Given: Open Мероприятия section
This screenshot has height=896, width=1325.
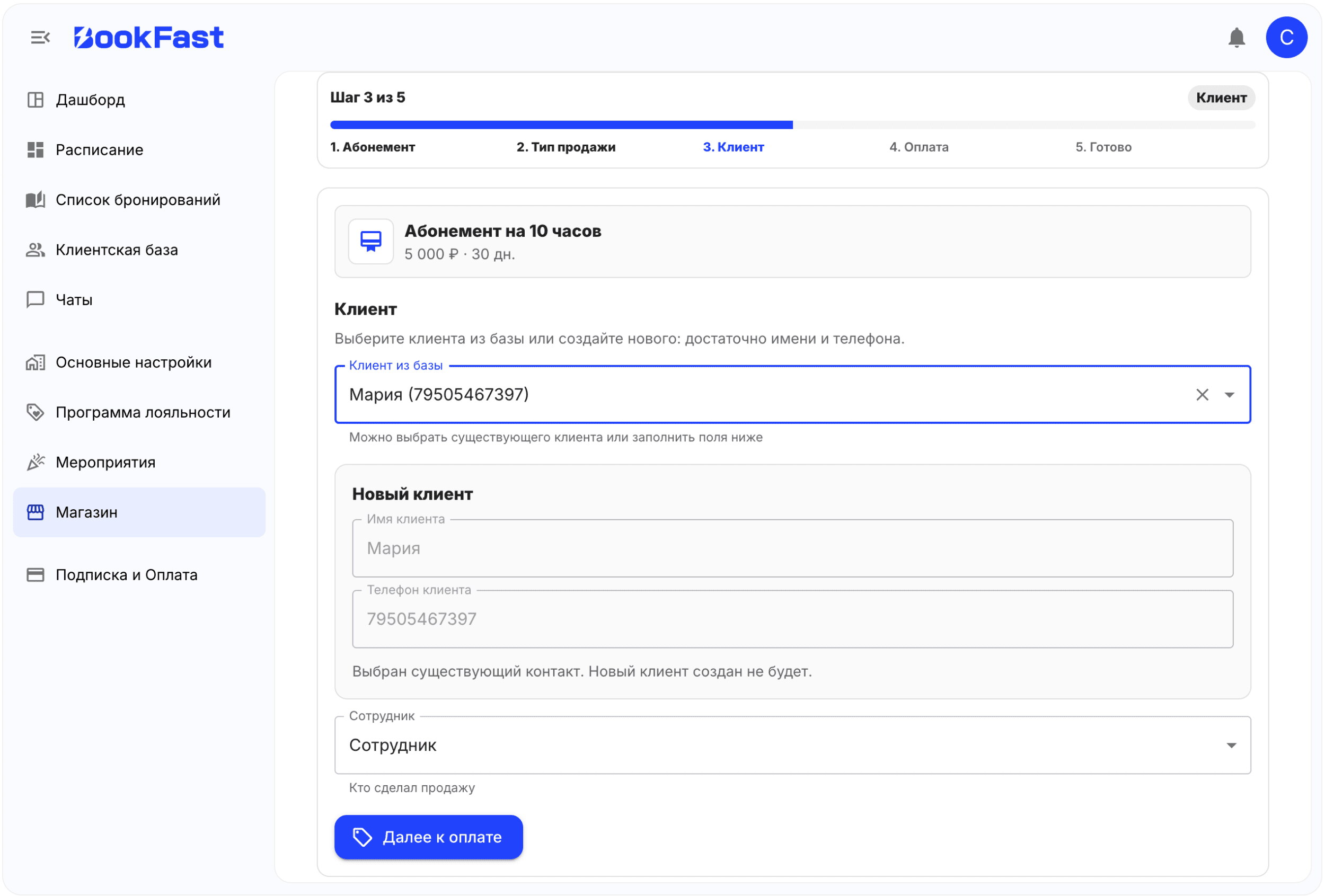Looking at the screenshot, I should pos(139,462).
